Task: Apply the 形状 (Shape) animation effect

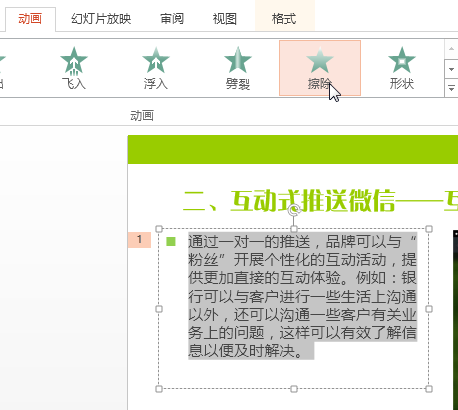Action: point(402,68)
